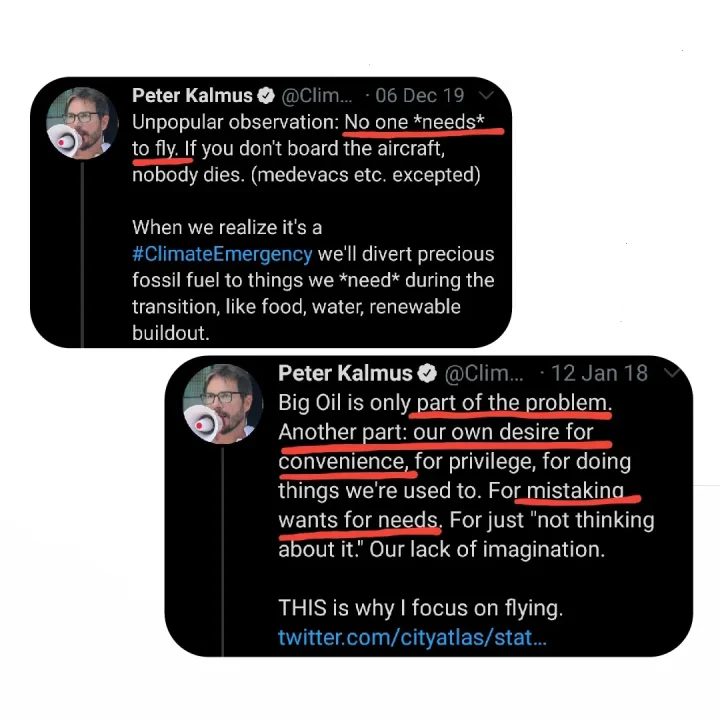Expand the chevron menu on the 12 Jan 18 tweet
720x720 pixels.
pyautogui.click(x=672, y=373)
